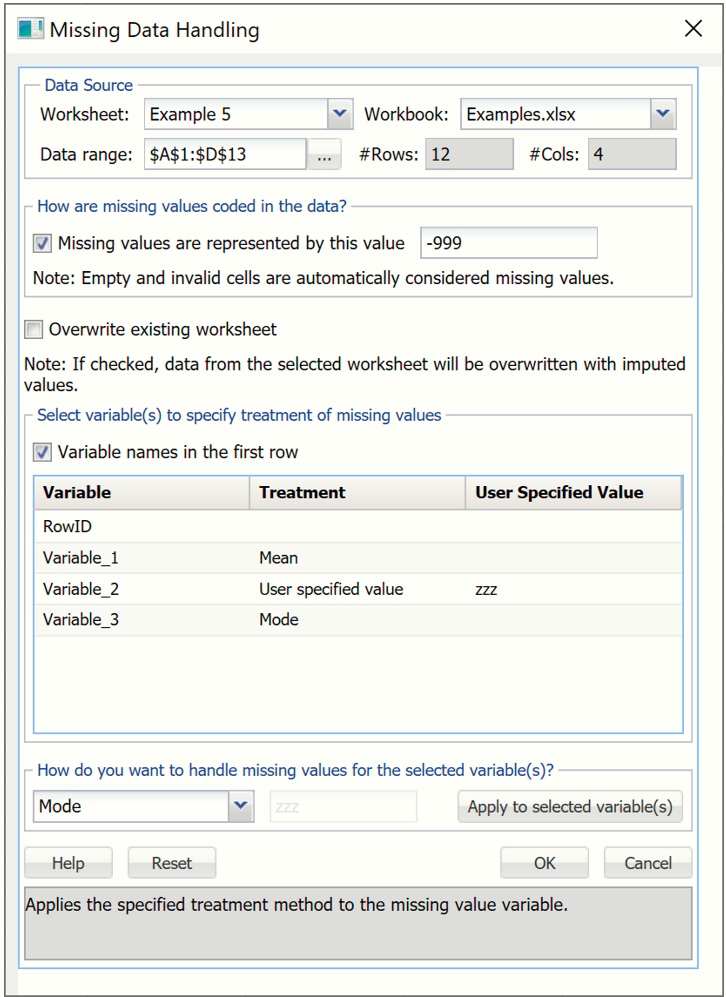
Task: Click the Data range input field
Action: [x=224, y=154]
